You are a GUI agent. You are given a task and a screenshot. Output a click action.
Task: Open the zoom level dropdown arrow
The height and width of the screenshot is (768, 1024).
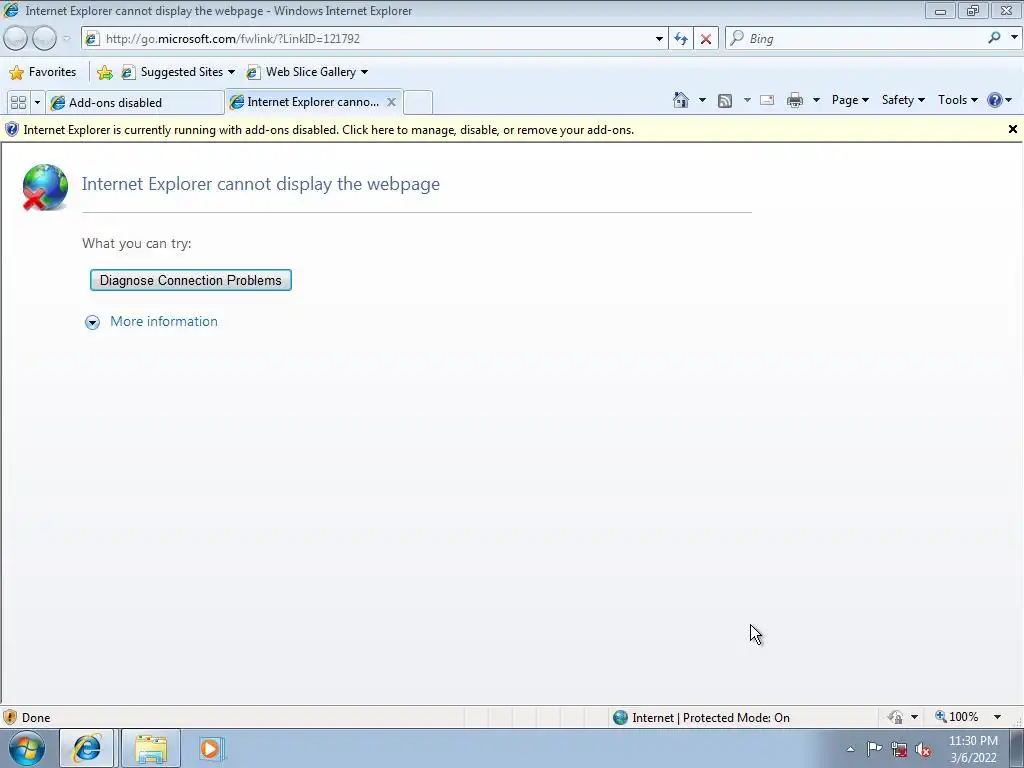(997, 717)
